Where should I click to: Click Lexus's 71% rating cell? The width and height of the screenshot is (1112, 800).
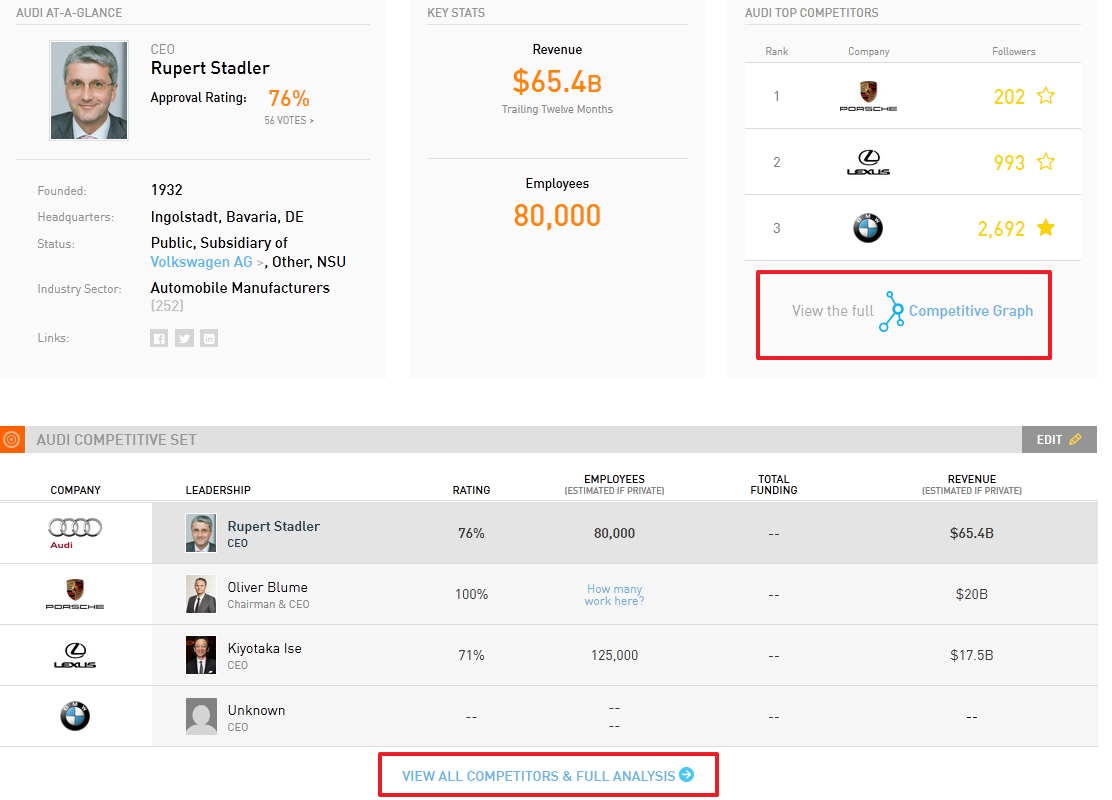(x=472, y=655)
